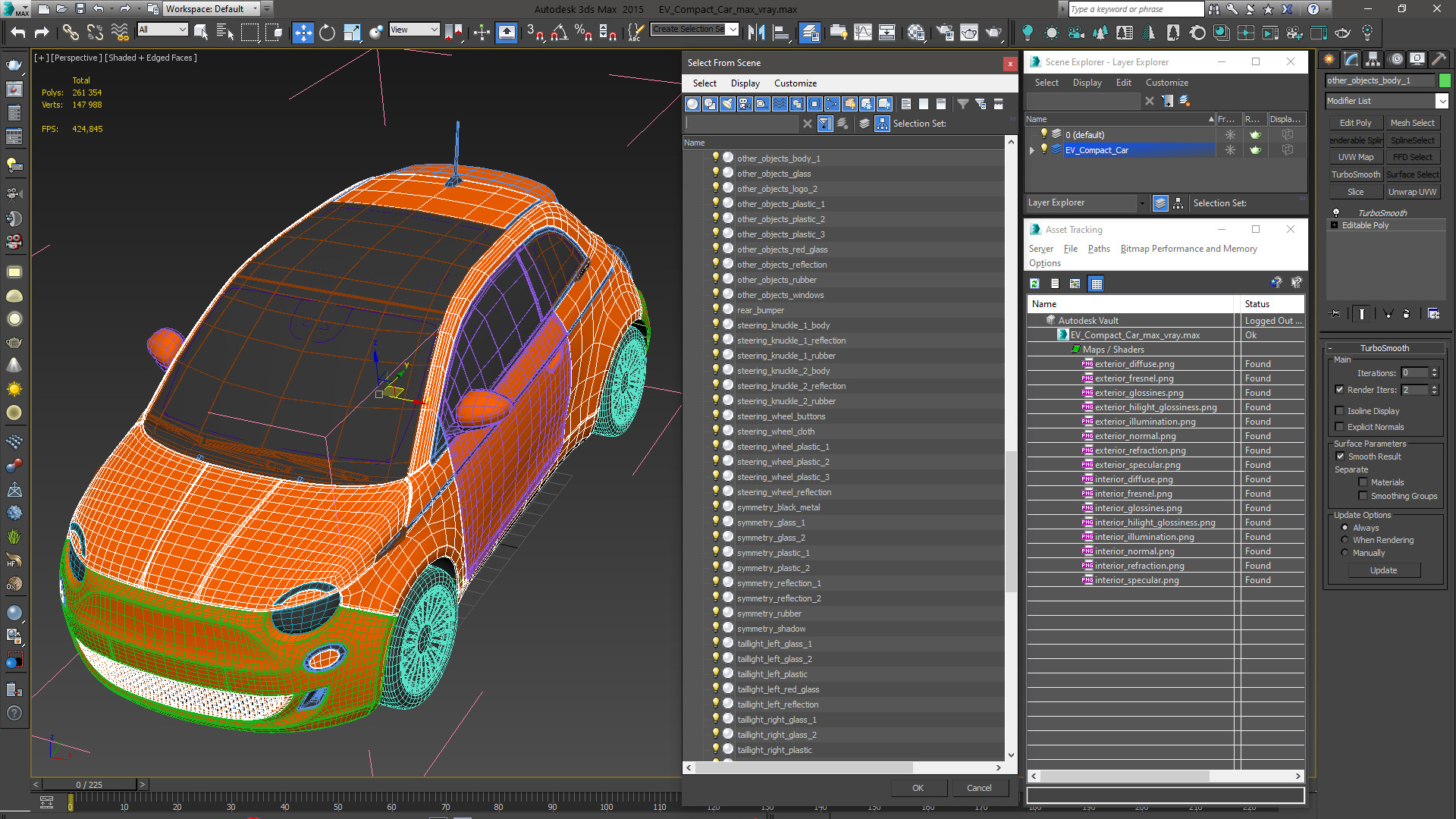Click the green object color swatch
1456x819 pixels.
point(1445,80)
